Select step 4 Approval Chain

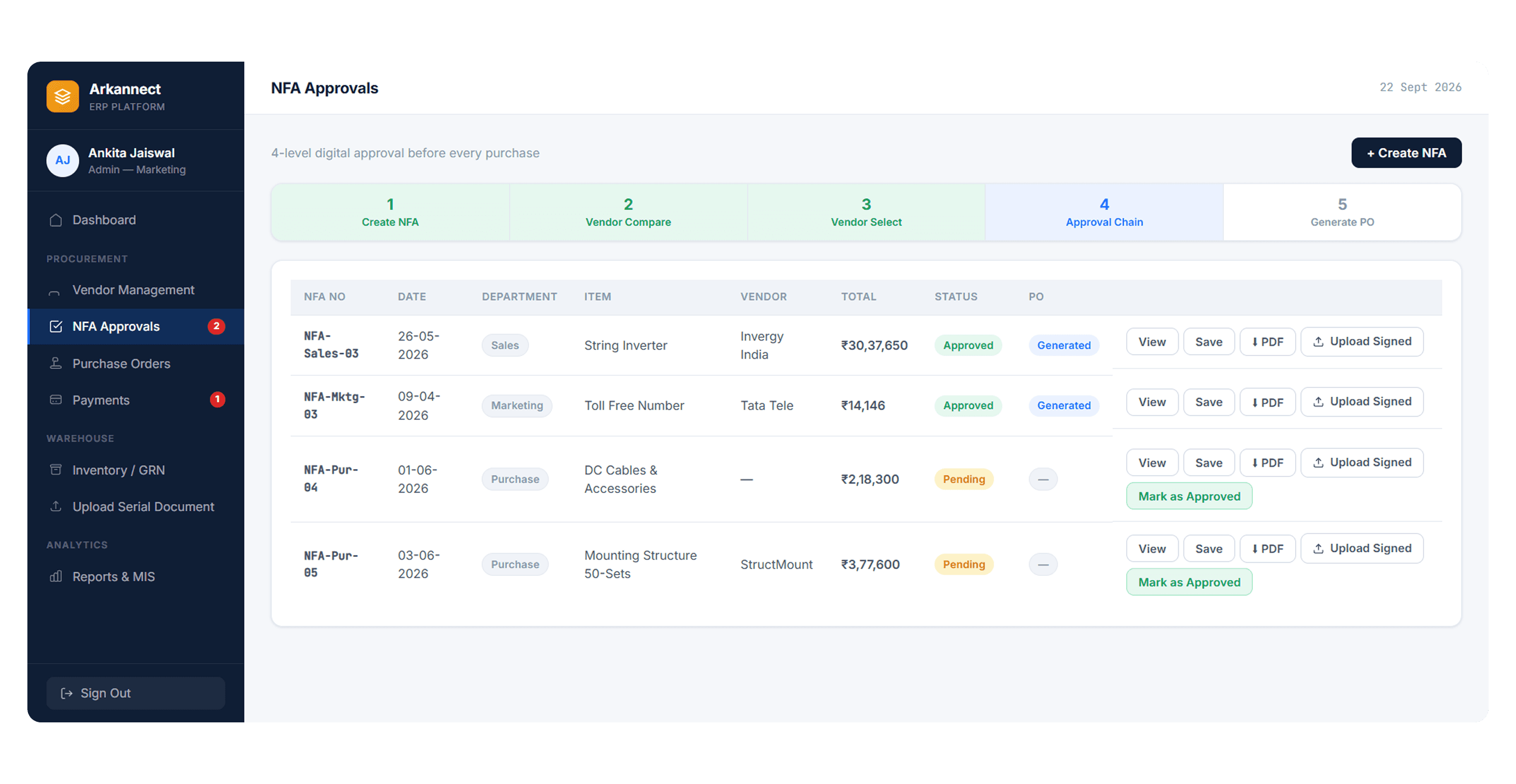click(x=1104, y=212)
